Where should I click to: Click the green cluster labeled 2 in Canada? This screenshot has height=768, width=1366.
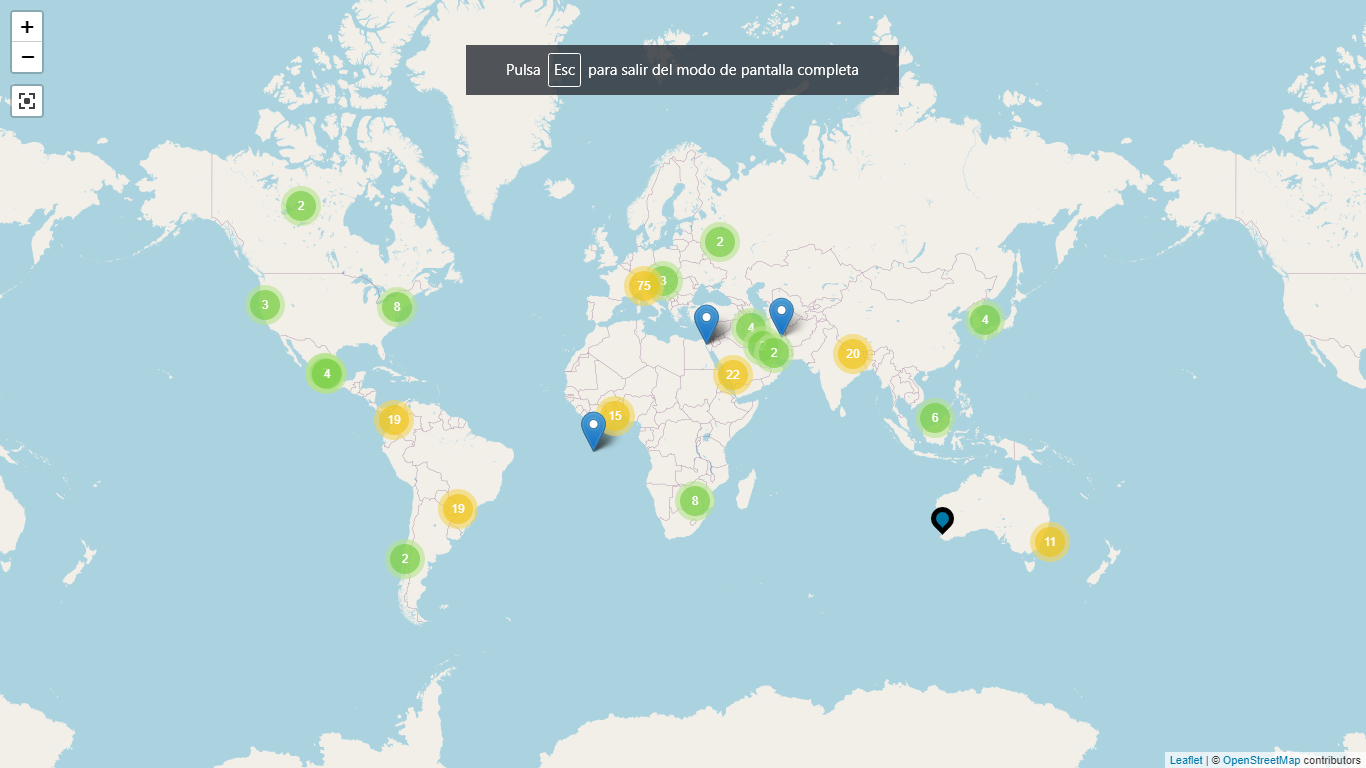[300, 205]
